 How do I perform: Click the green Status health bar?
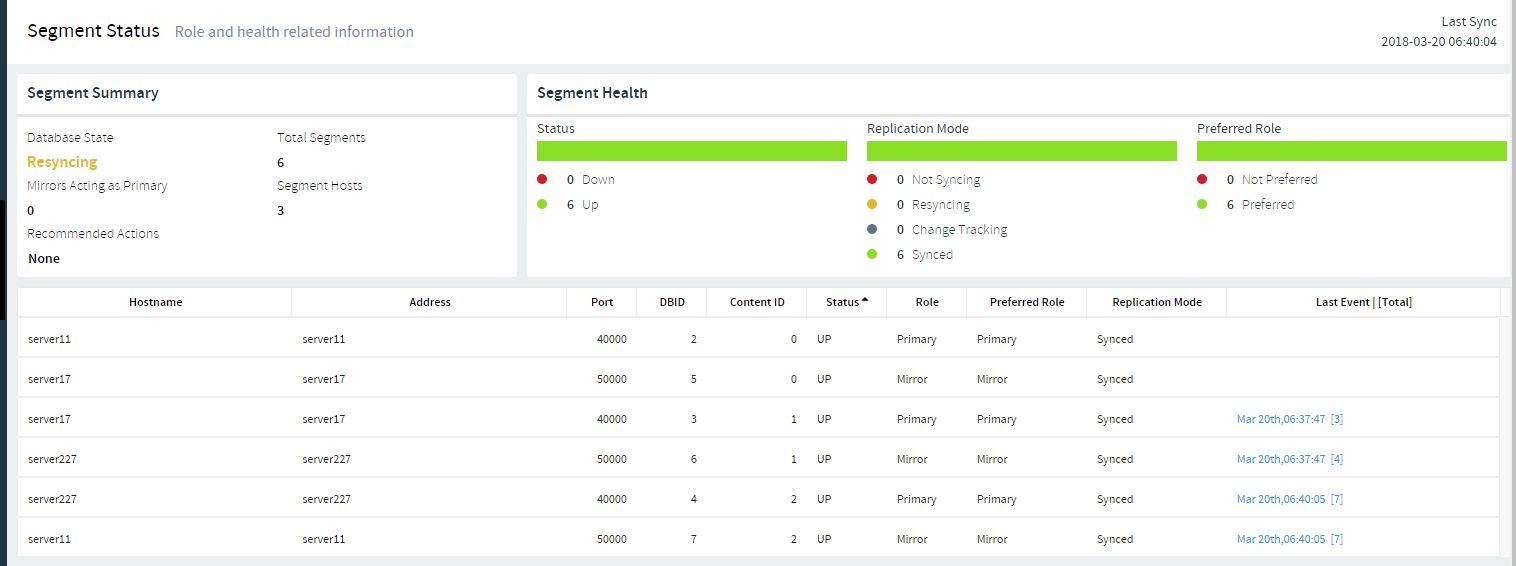coord(691,151)
